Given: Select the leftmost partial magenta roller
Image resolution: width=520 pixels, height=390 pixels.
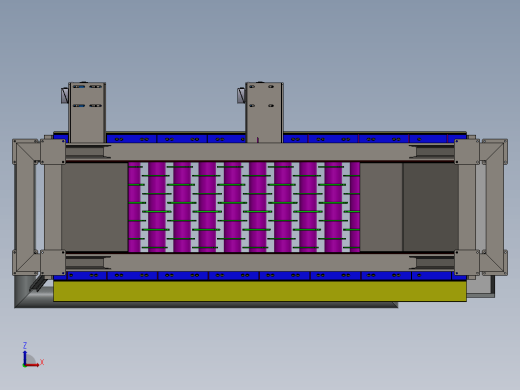Looking at the screenshot, I should click(134, 207).
